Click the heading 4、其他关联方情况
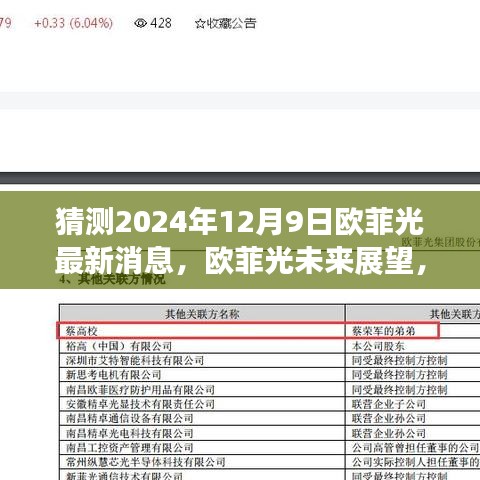 coord(112,279)
